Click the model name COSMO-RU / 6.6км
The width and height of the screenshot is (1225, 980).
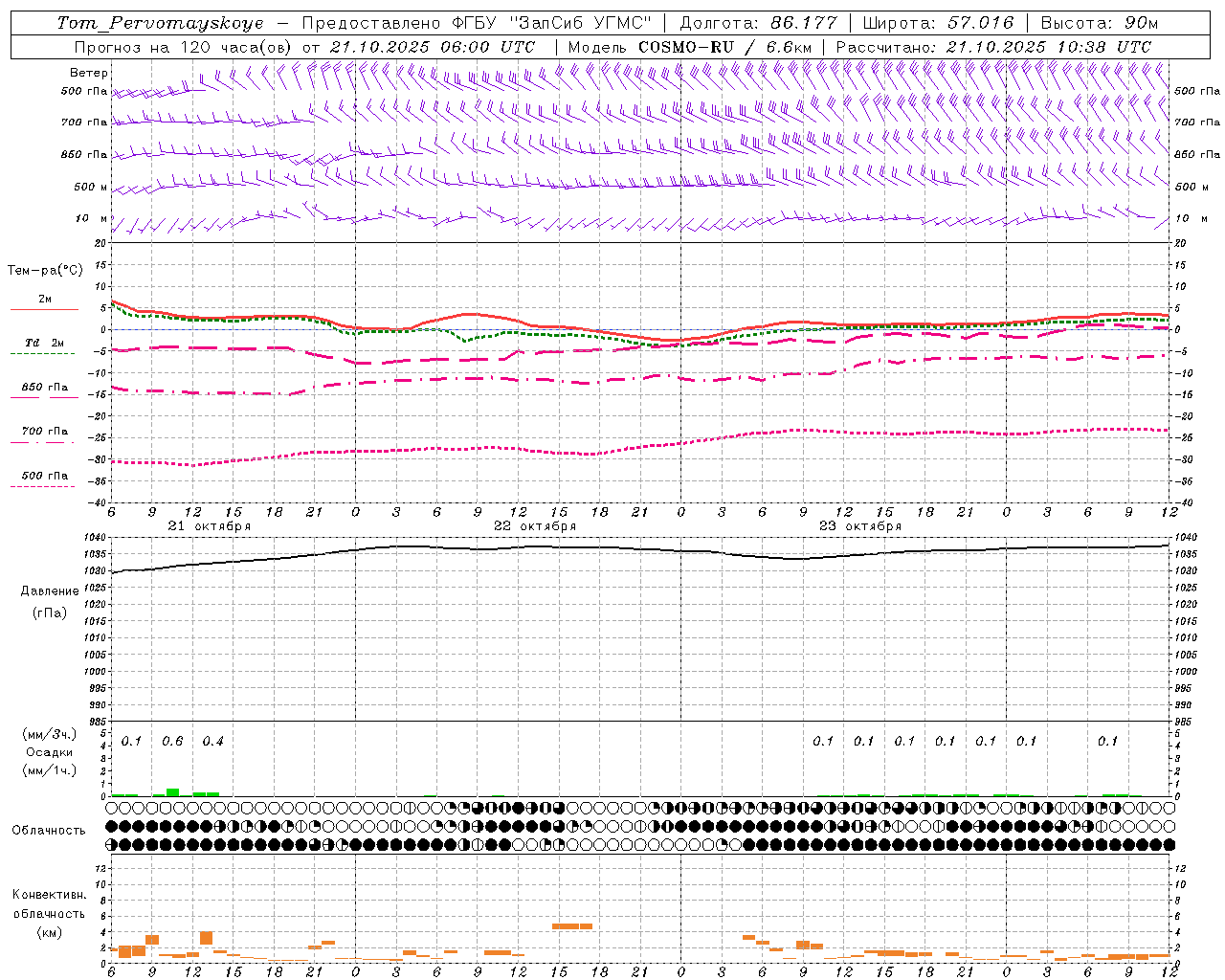pyautogui.click(x=724, y=47)
